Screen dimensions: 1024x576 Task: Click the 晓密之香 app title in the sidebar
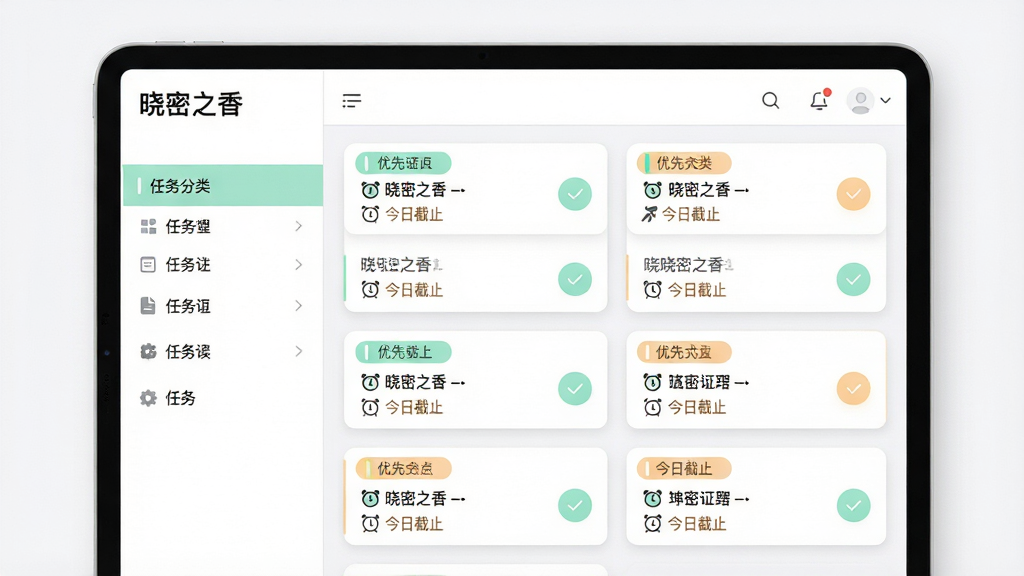[191, 104]
